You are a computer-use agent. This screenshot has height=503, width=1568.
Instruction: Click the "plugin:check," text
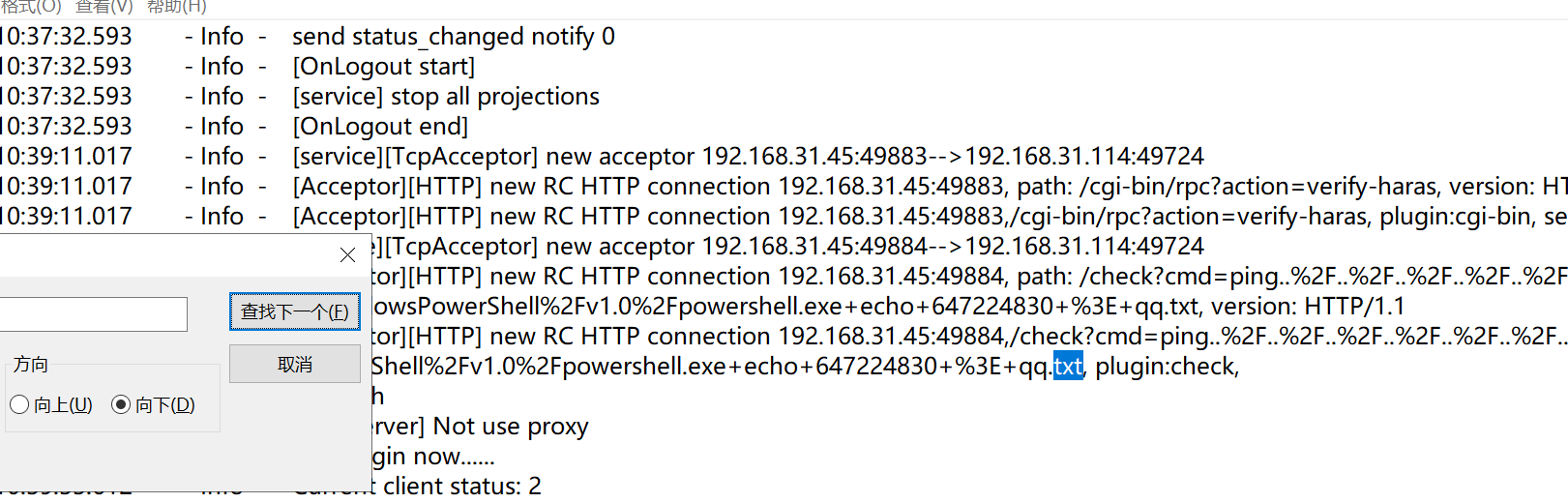click(x=1166, y=367)
